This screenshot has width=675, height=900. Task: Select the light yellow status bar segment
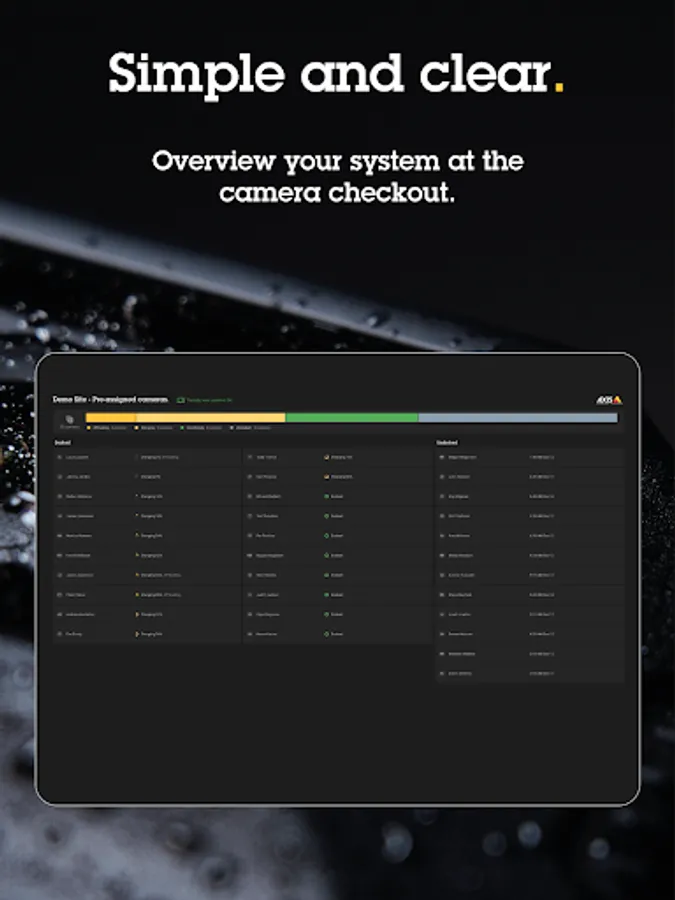[211, 418]
